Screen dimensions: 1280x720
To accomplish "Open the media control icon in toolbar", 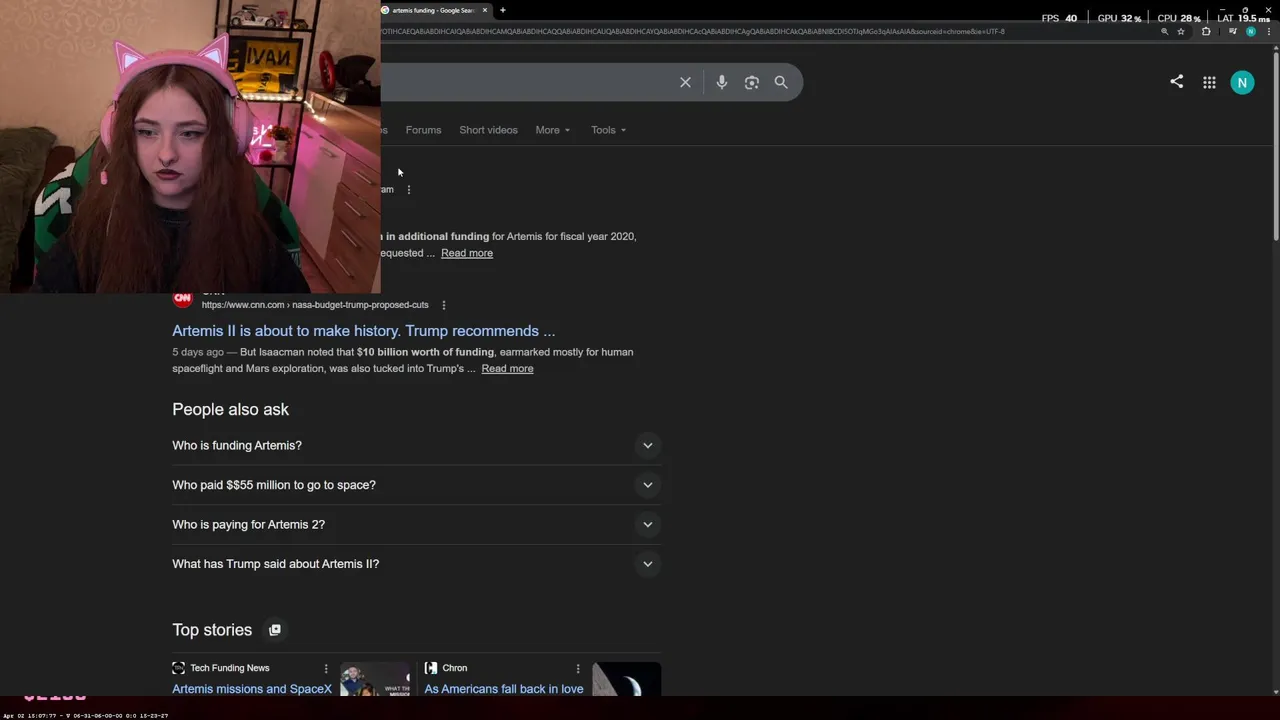I will click(x=1232, y=31).
